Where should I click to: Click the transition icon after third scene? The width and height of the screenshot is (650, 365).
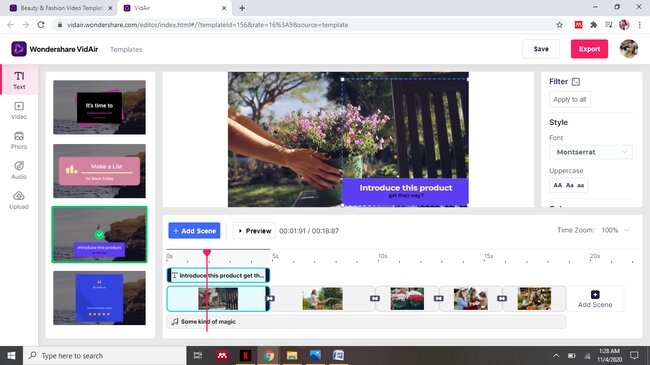[x=439, y=298]
